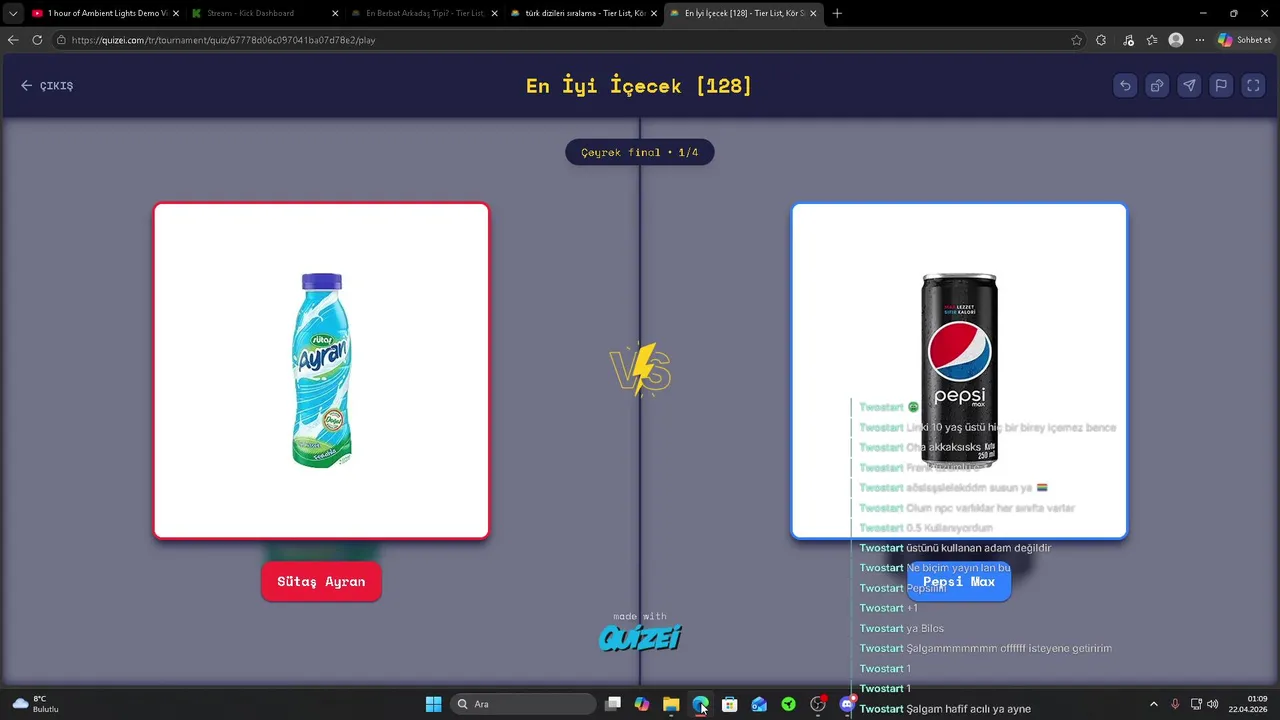Image resolution: width=1280 pixels, height=720 pixels.
Task: Open the volume control tray icon
Action: tap(1213, 704)
